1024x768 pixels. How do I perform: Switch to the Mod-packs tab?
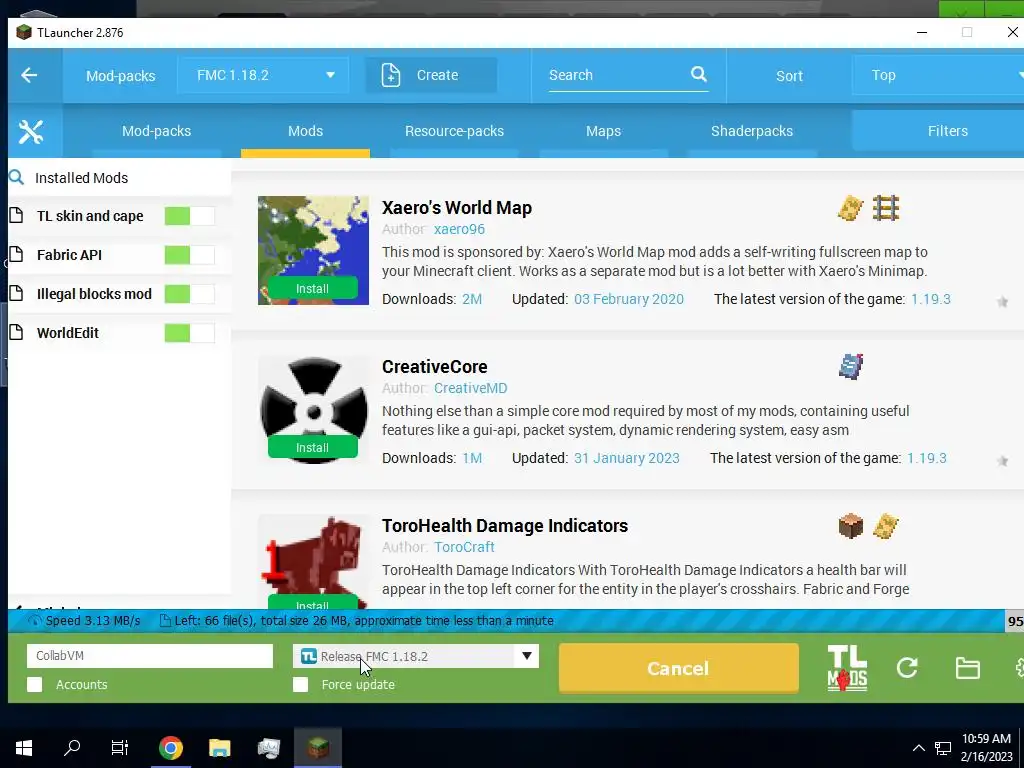pos(156,131)
